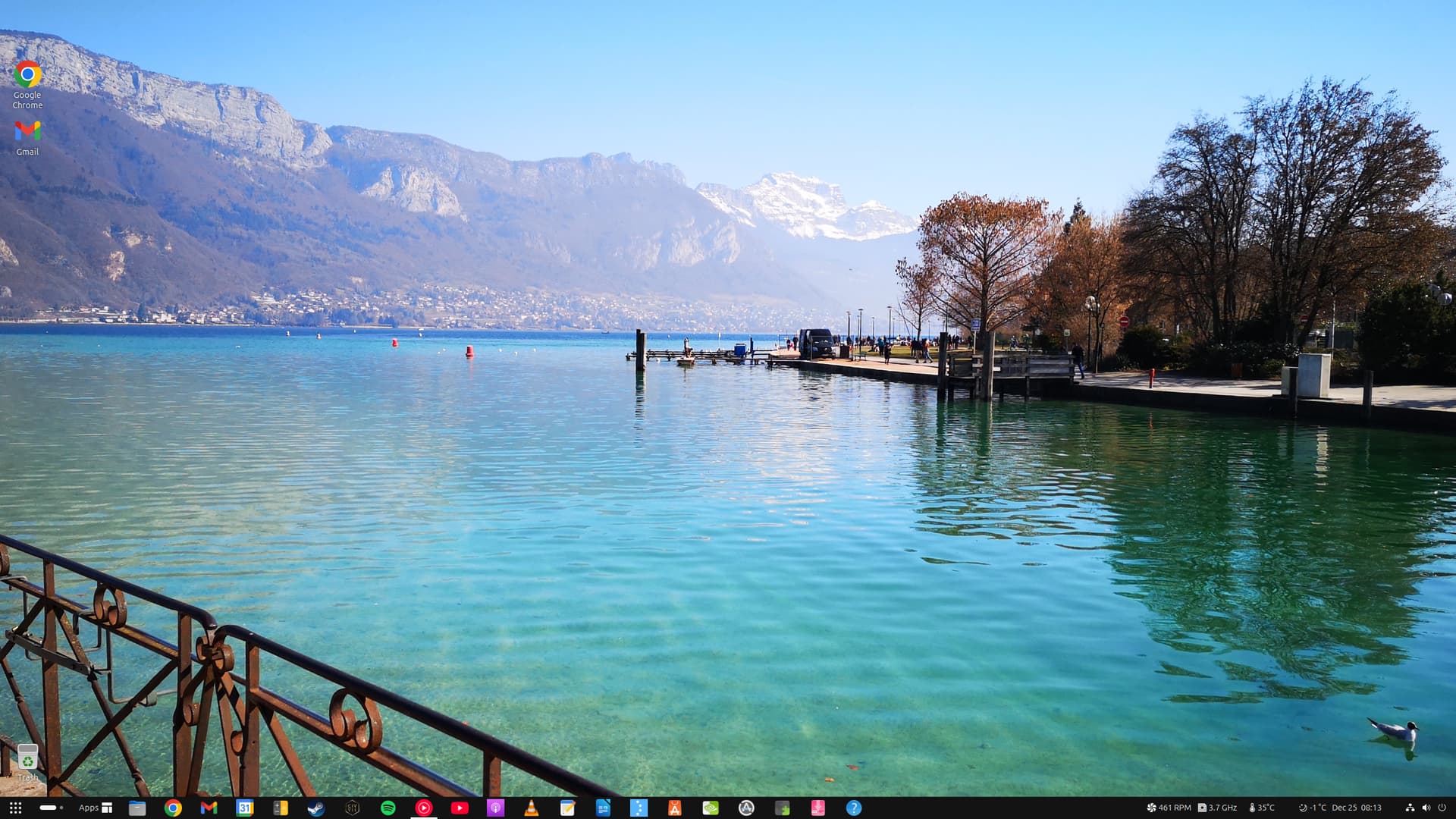Open Spotify from the taskbar
This screenshot has width=1456, height=819.
pos(388,808)
